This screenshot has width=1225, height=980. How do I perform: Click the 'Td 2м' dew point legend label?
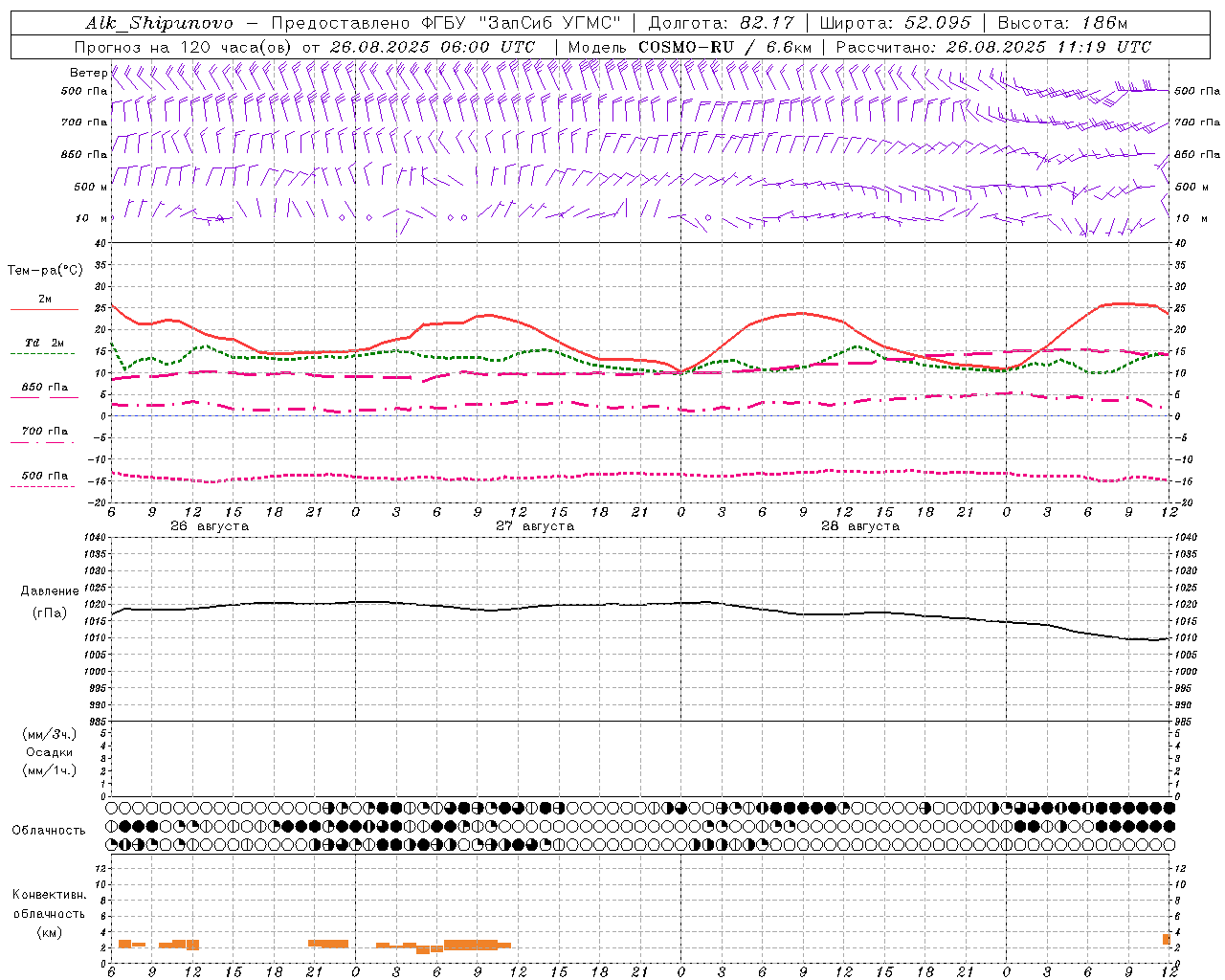click(x=45, y=343)
